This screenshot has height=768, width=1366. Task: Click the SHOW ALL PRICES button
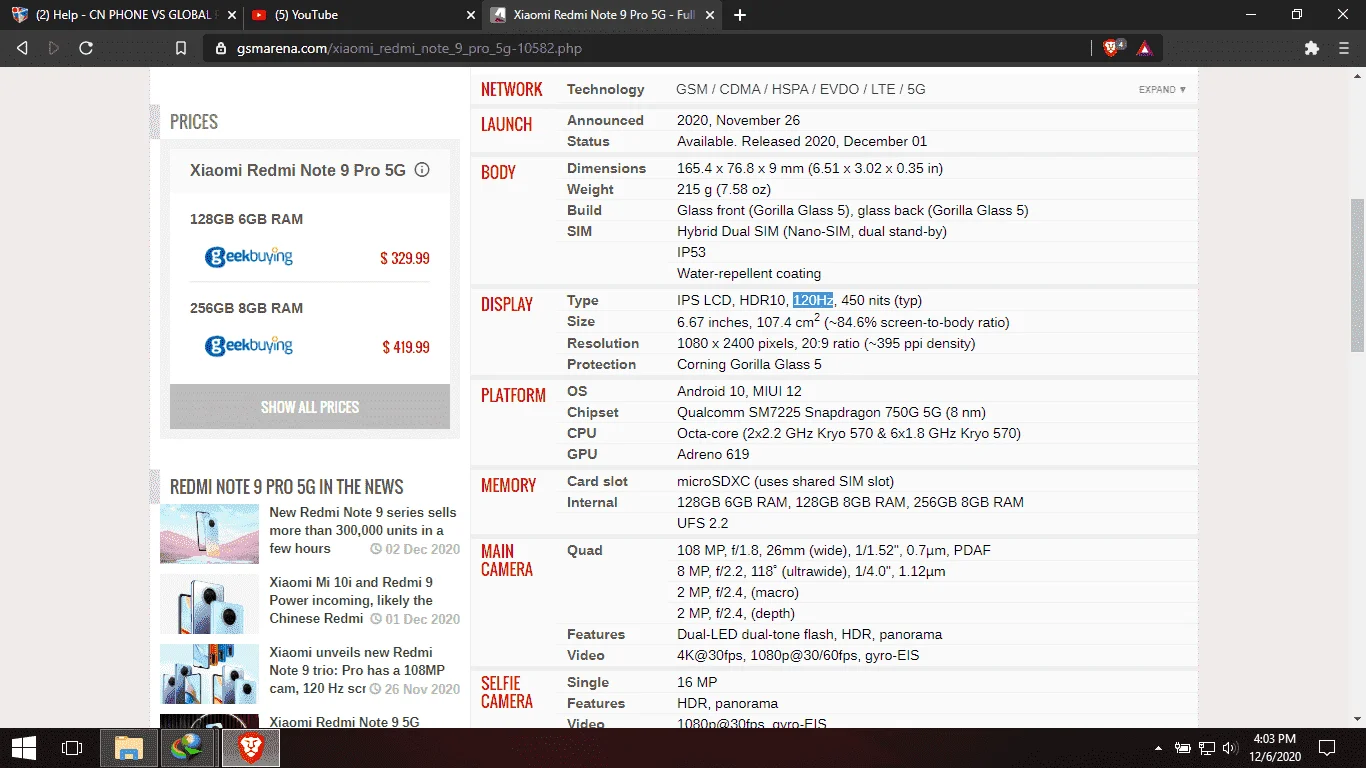tap(310, 407)
